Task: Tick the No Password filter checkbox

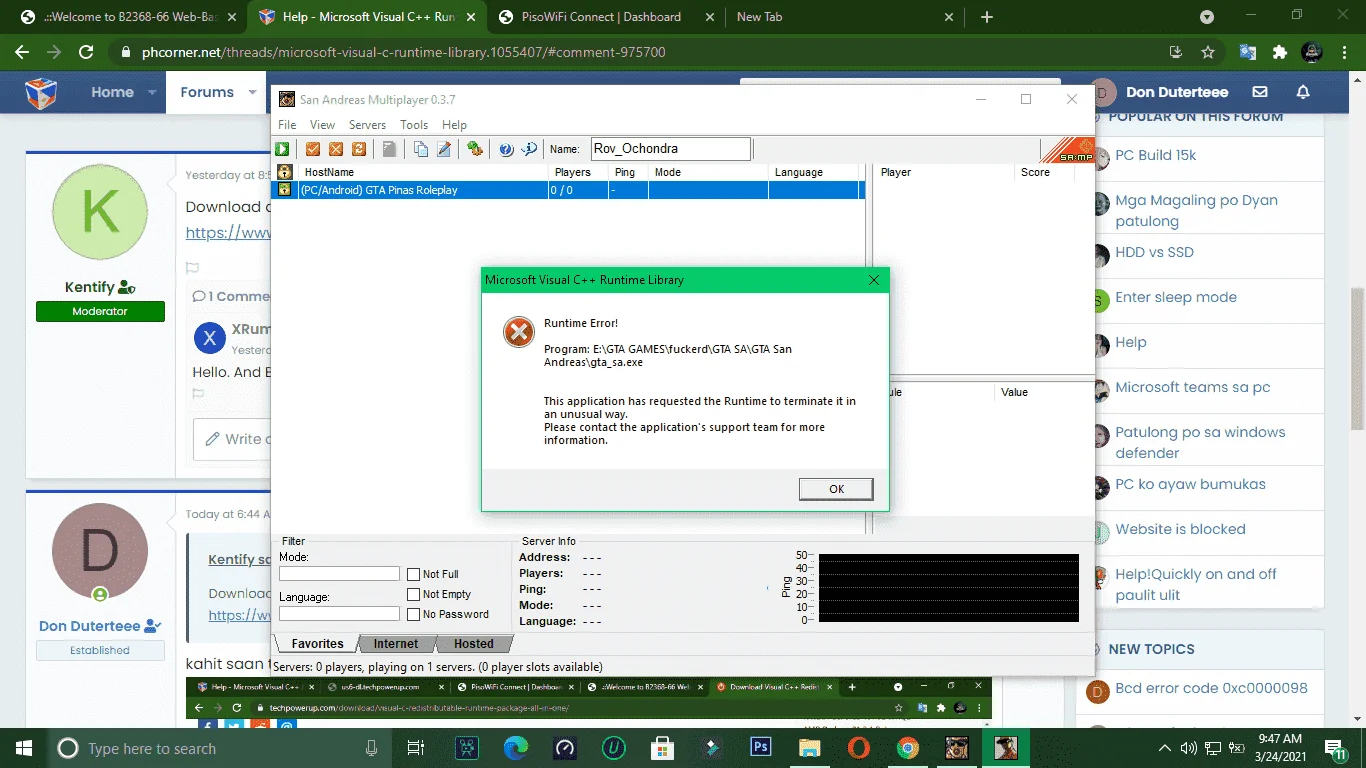Action: click(x=413, y=614)
